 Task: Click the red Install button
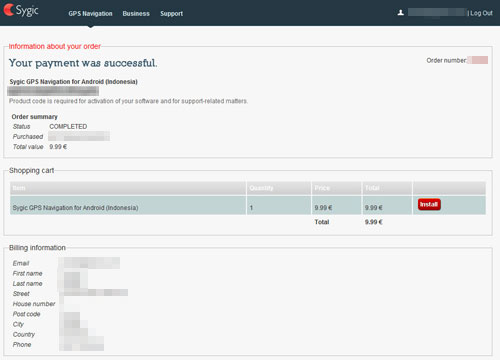(x=429, y=204)
